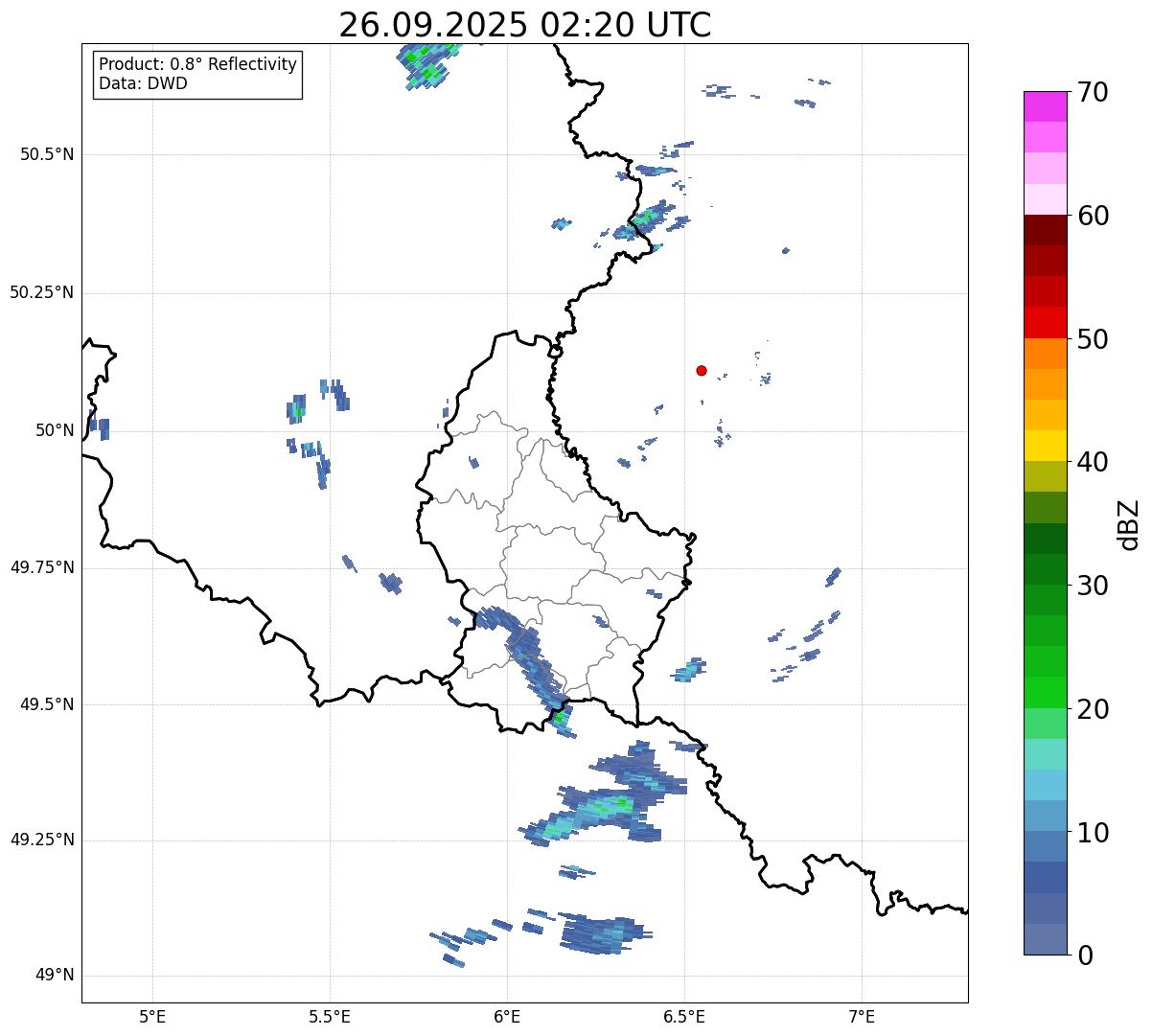Click the yellow colorbar swatch just above the 40 mark
1152x1036 pixels.
(x=1046, y=446)
